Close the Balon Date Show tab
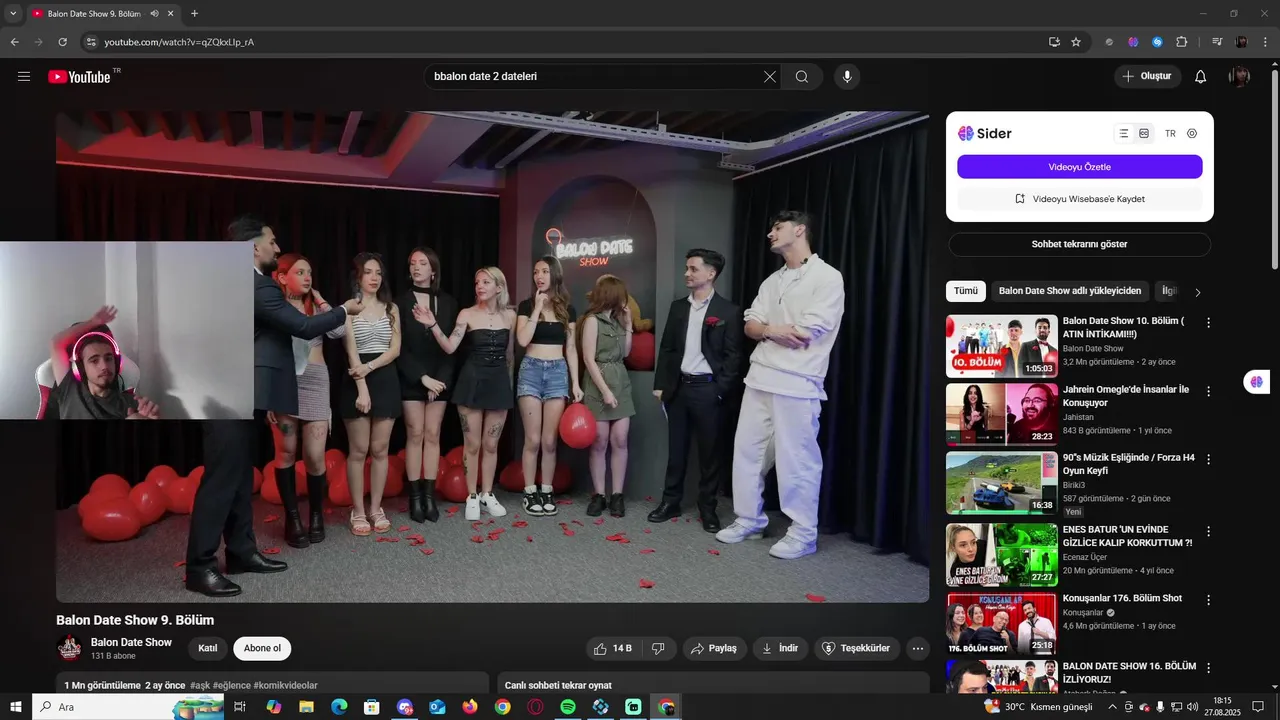 171,13
